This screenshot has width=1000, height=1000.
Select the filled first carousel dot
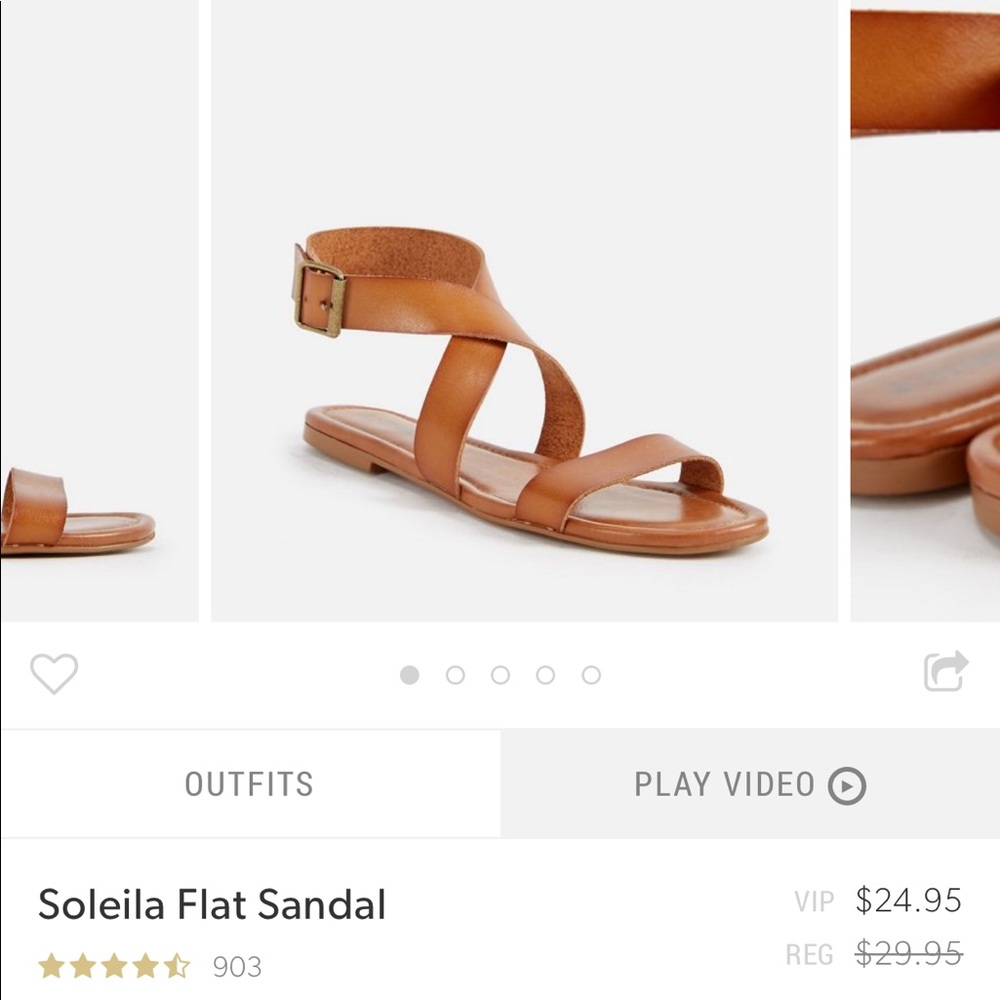(409, 675)
